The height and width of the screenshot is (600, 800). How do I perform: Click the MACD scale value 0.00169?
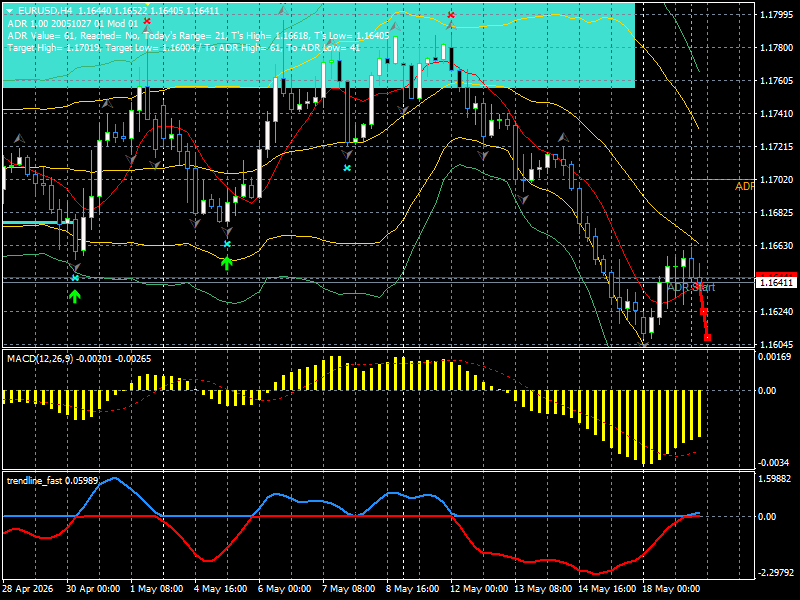[x=774, y=357]
